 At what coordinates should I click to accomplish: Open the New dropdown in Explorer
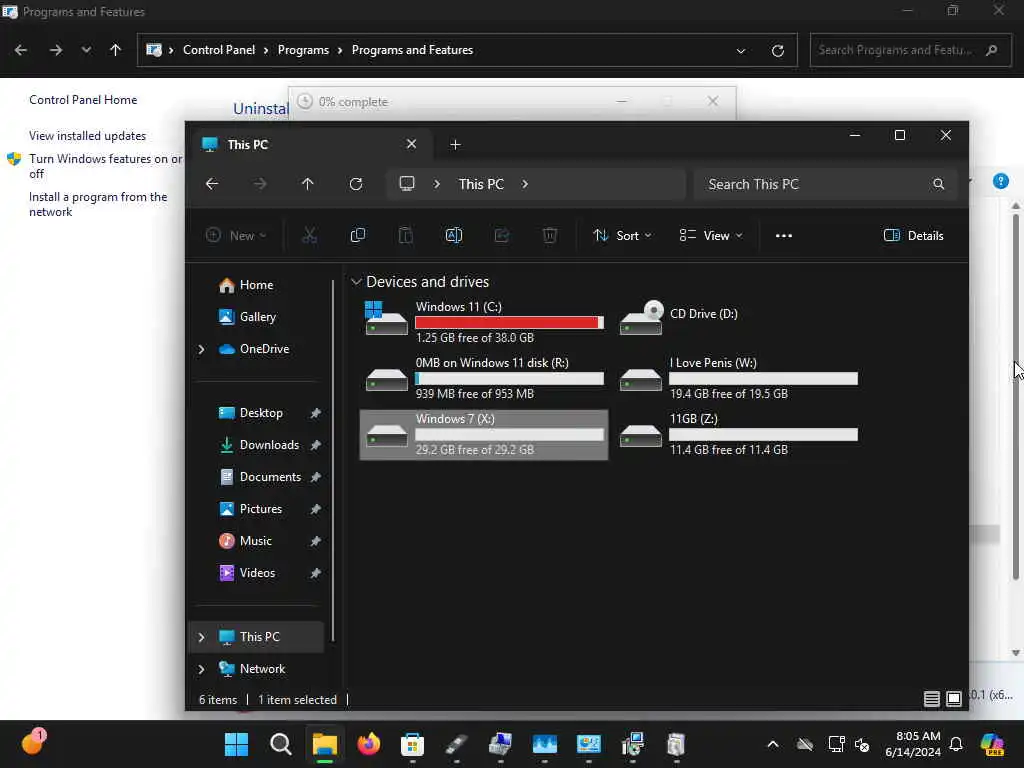tap(236, 236)
